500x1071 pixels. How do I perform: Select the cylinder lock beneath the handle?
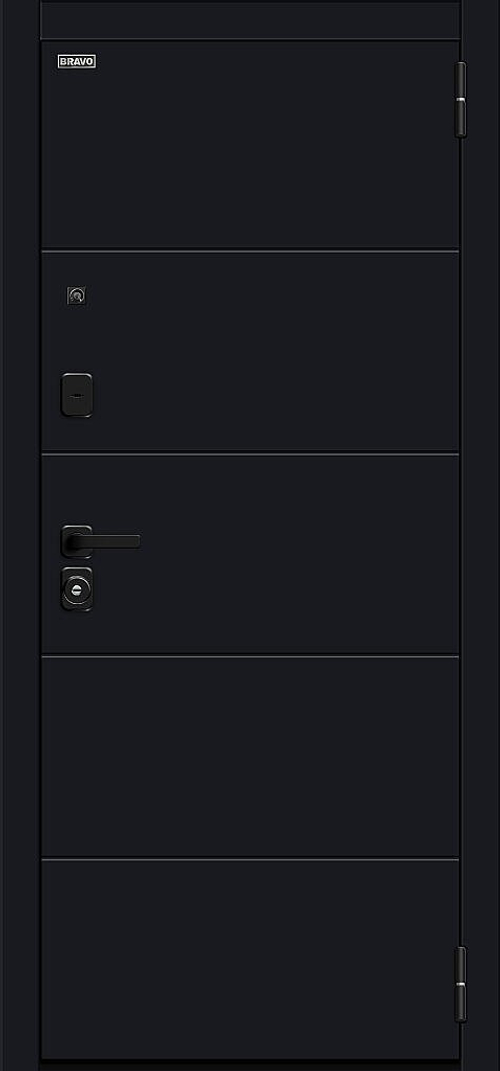[77, 588]
